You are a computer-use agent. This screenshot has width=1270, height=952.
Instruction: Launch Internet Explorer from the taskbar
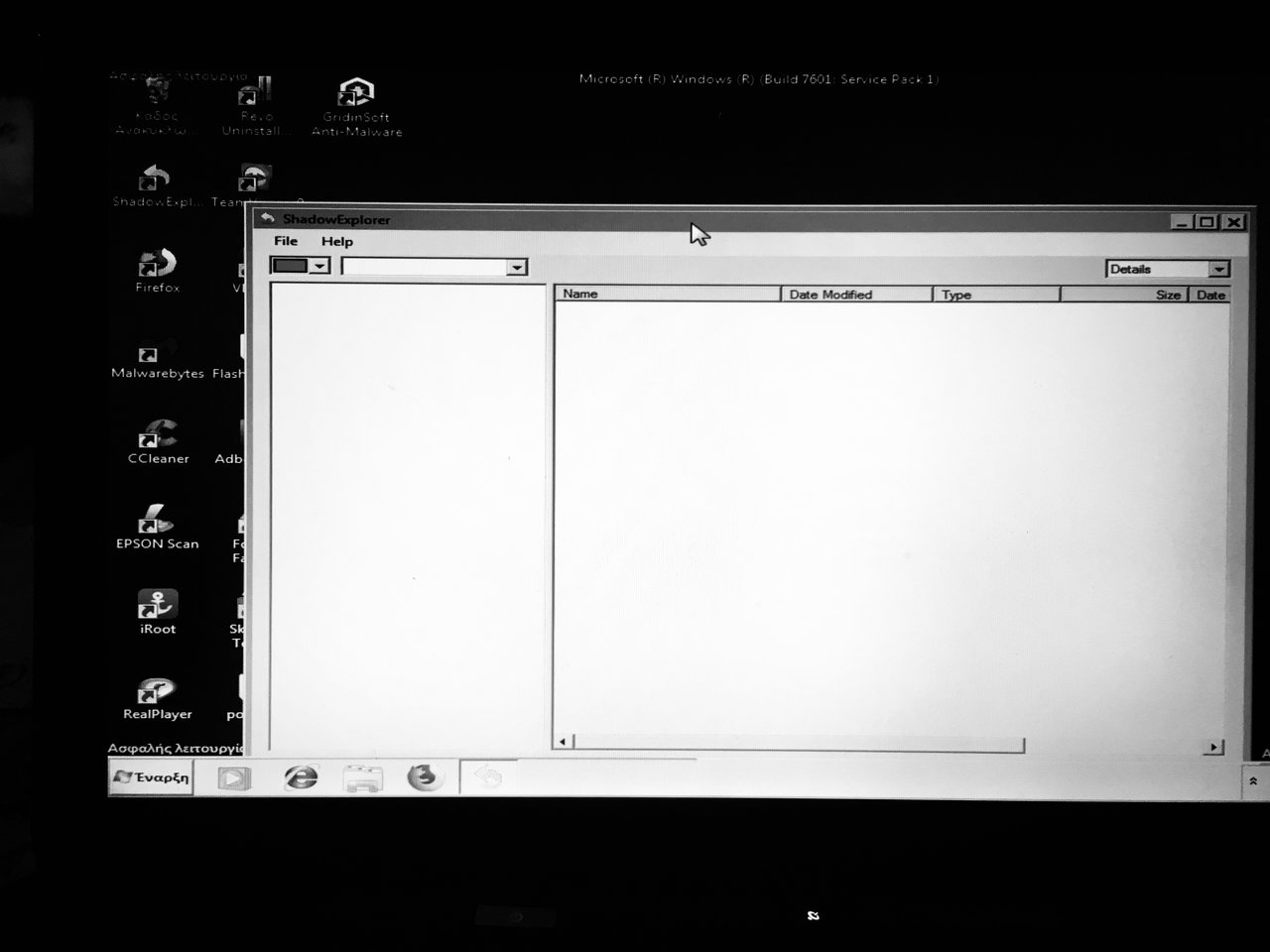pos(301,777)
